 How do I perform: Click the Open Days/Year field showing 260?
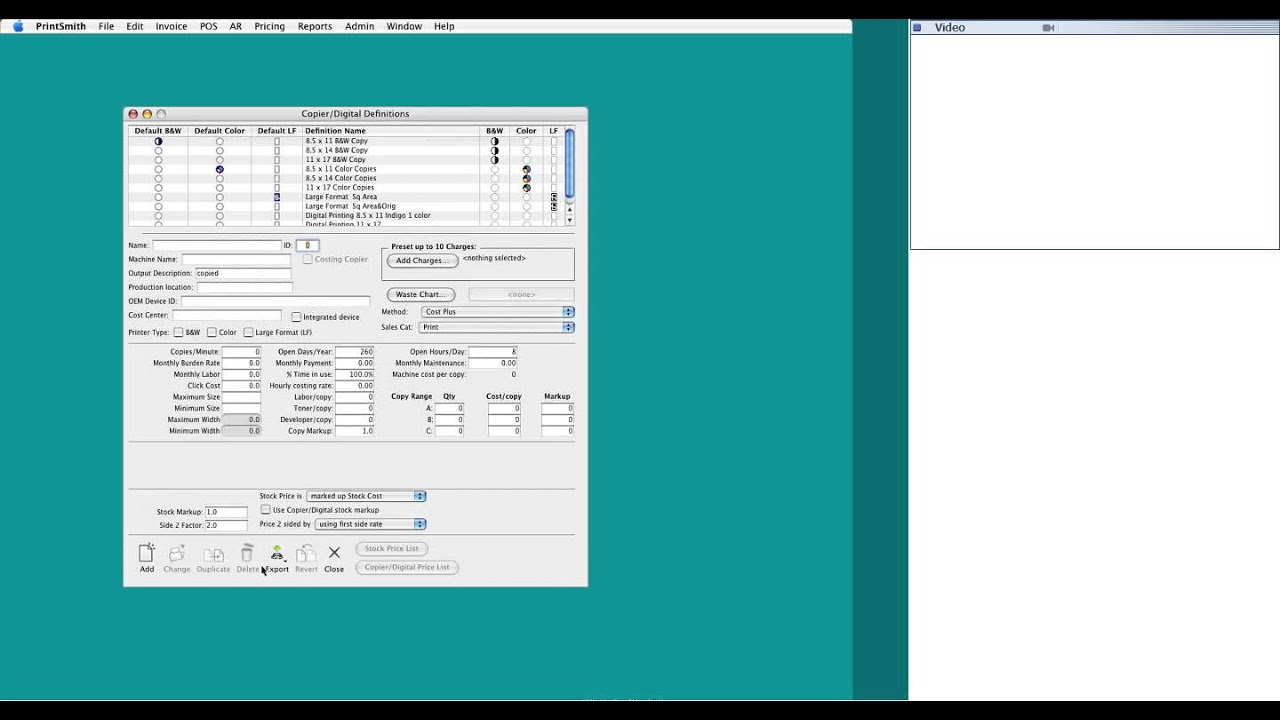(x=354, y=352)
